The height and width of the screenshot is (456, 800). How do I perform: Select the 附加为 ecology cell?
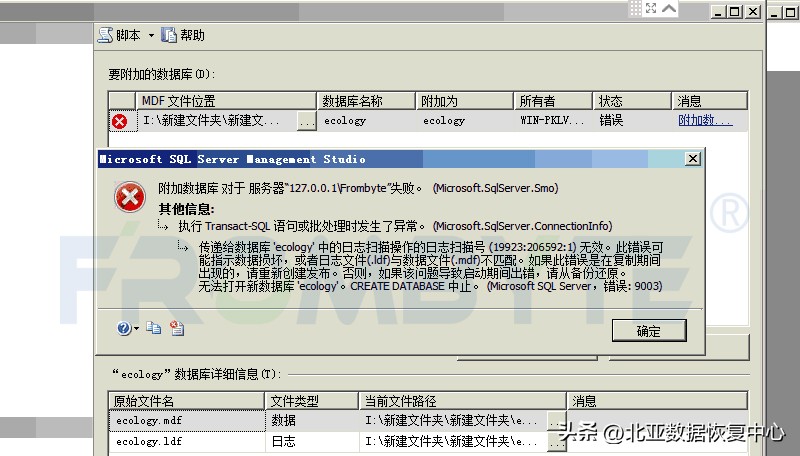464,121
